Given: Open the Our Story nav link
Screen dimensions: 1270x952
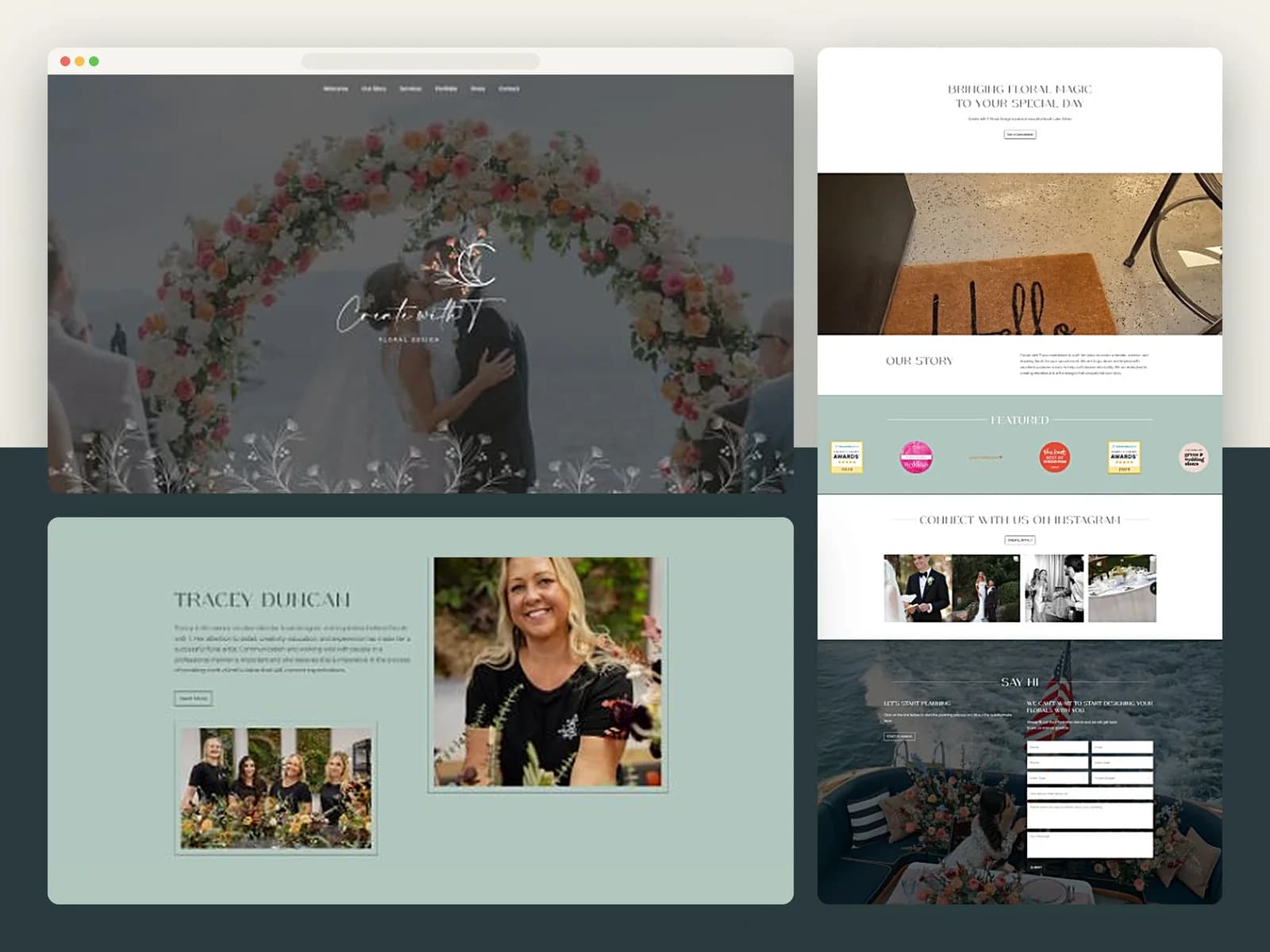Looking at the screenshot, I should point(373,89).
